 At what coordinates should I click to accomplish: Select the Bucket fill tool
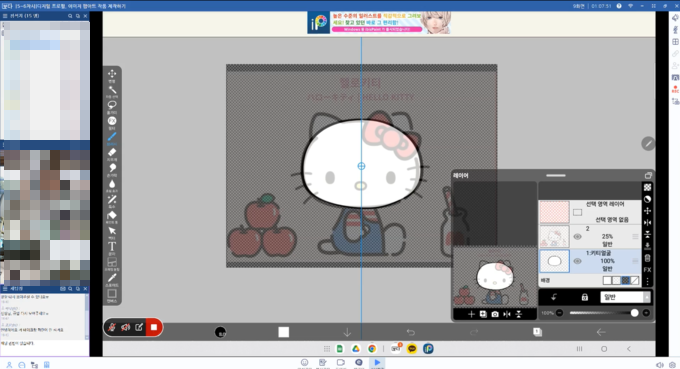click(112, 215)
